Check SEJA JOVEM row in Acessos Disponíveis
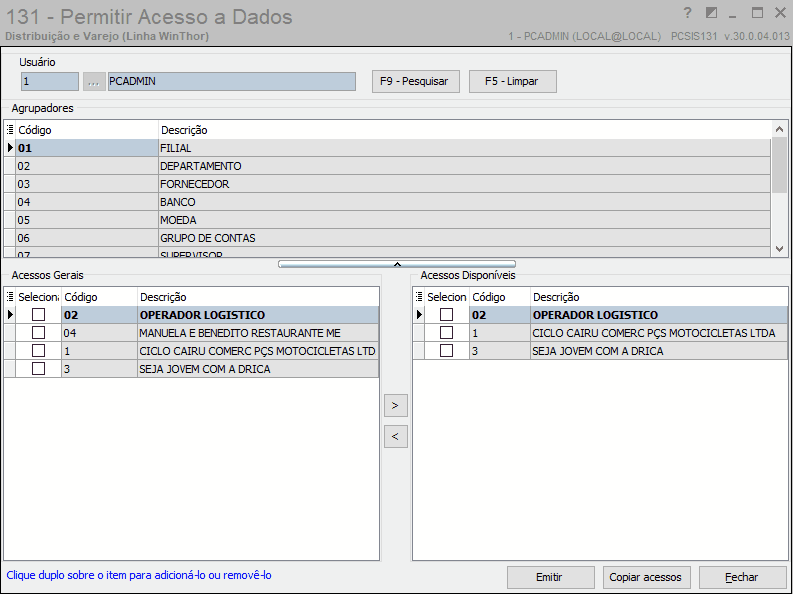This screenshot has width=793, height=594. 447,350
